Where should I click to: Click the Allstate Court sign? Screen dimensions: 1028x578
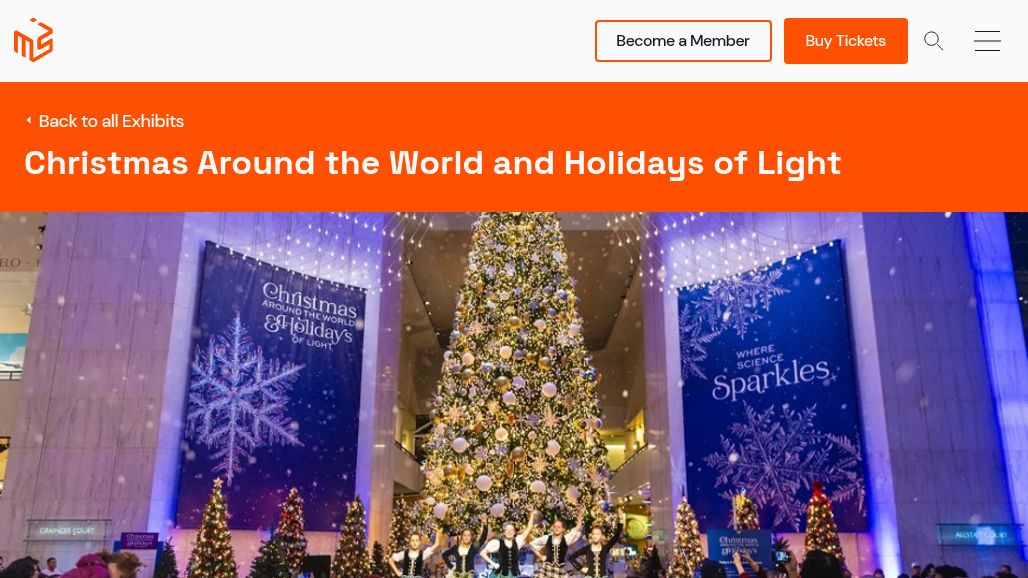[980, 535]
